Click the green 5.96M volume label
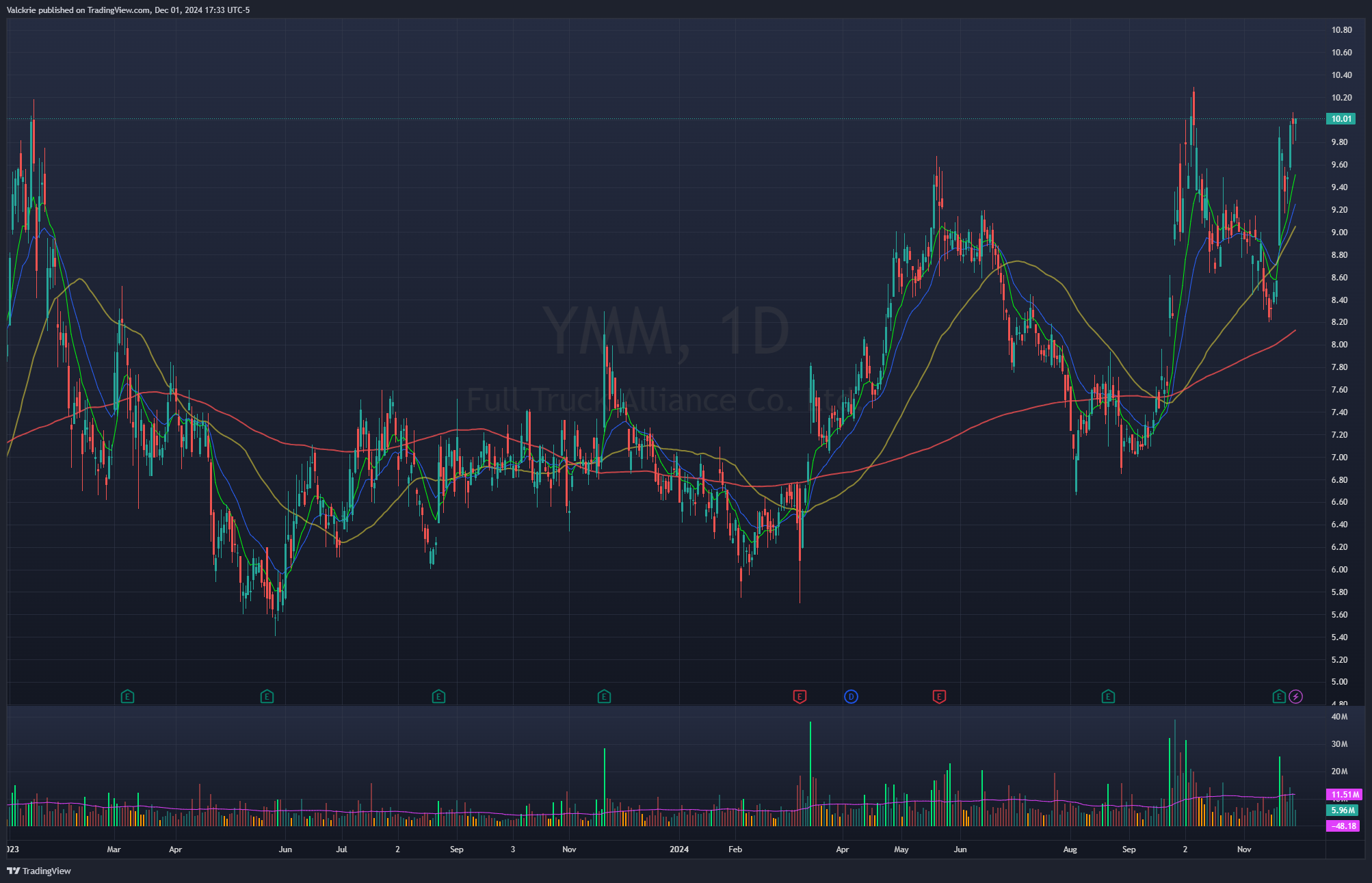The image size is (1372, 883). [x=1342, y=810]
